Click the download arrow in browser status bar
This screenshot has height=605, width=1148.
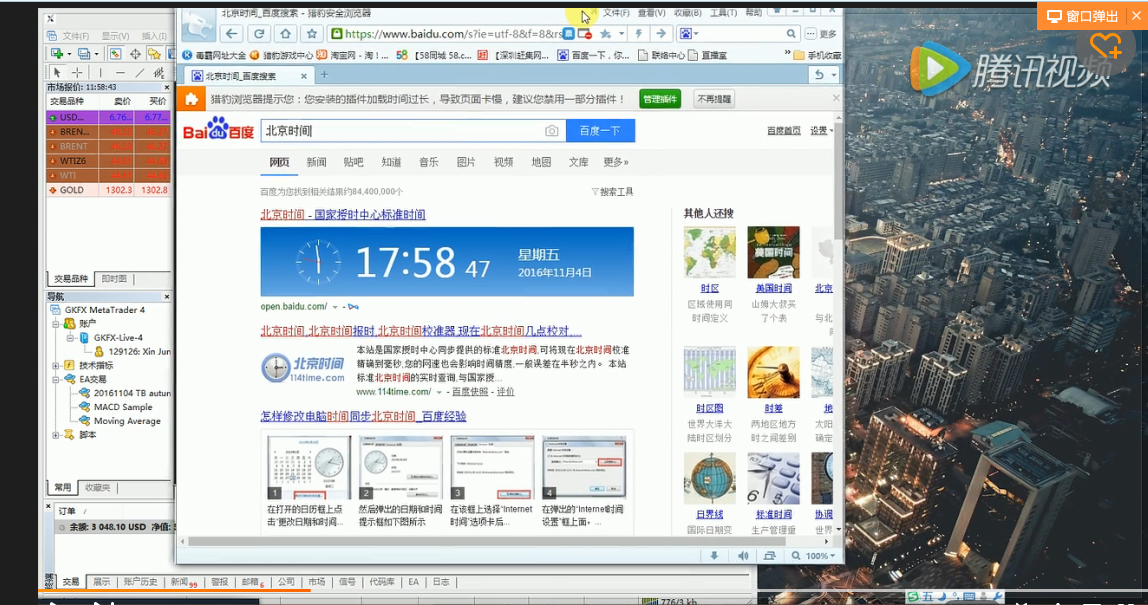714,556
